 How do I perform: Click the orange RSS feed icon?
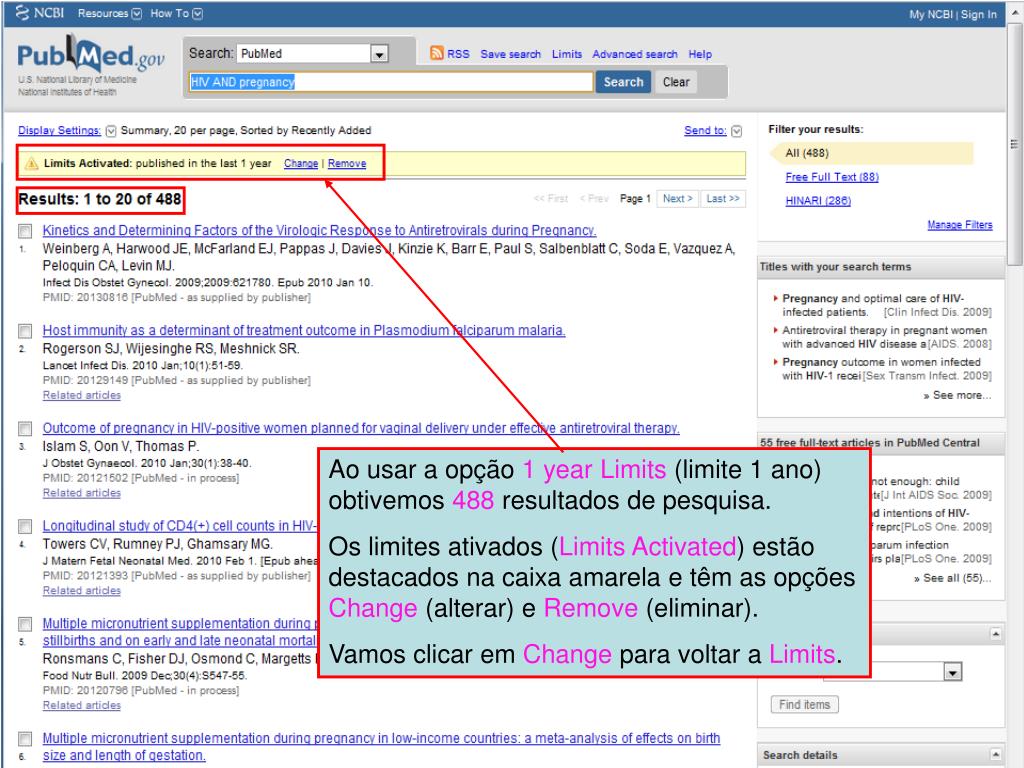point(437,54)
